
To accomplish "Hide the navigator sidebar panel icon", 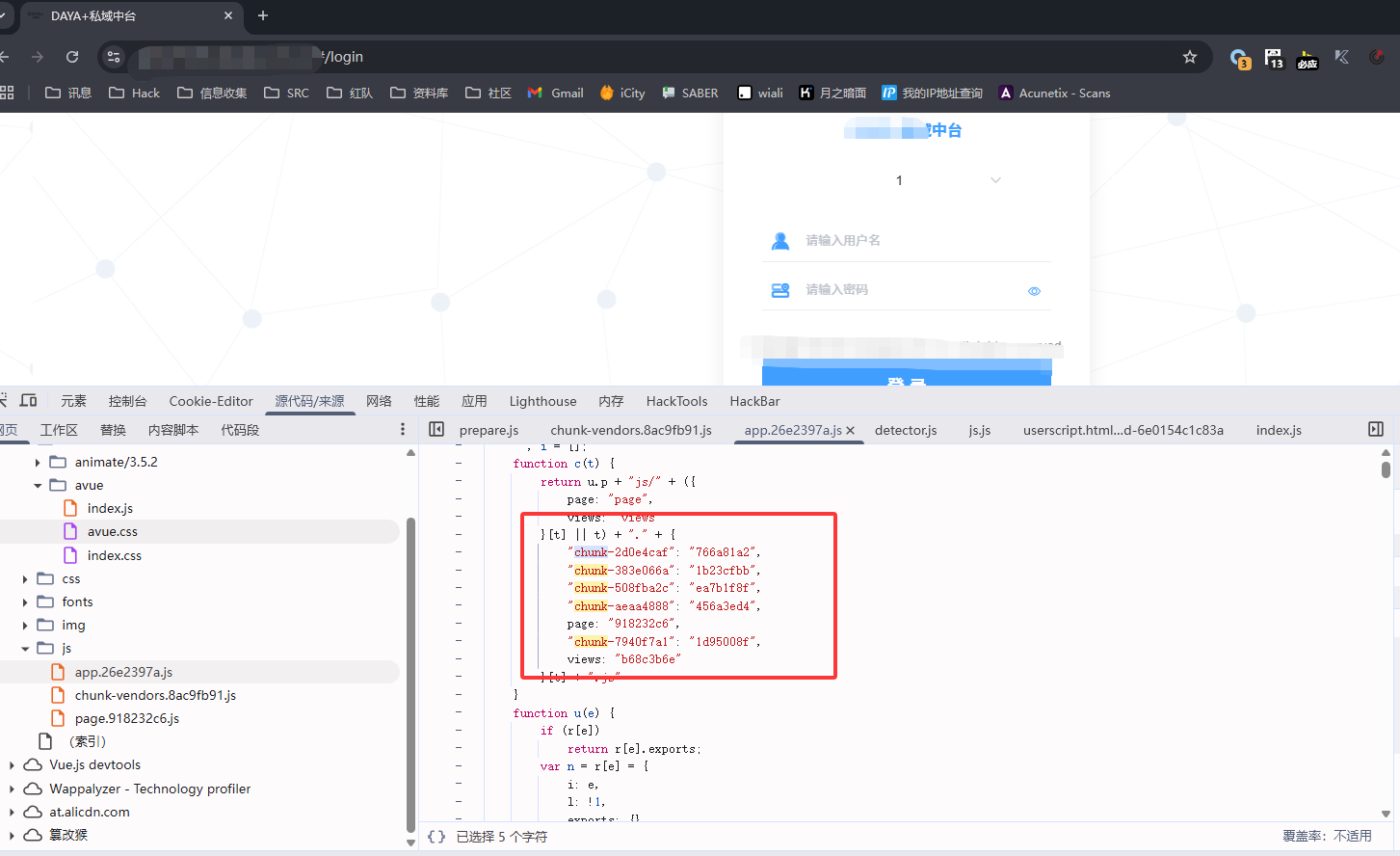I will (436, 430).
